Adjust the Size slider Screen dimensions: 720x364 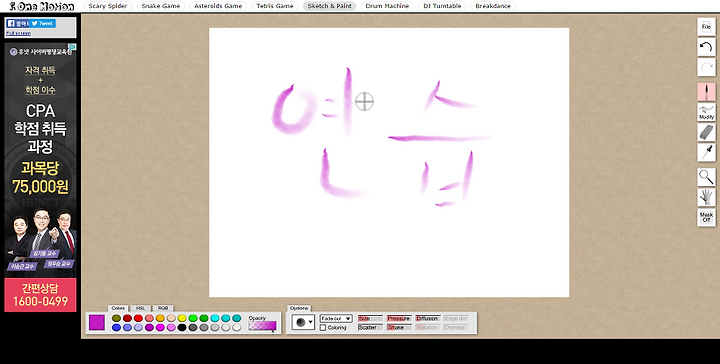[x=370, y=318]
